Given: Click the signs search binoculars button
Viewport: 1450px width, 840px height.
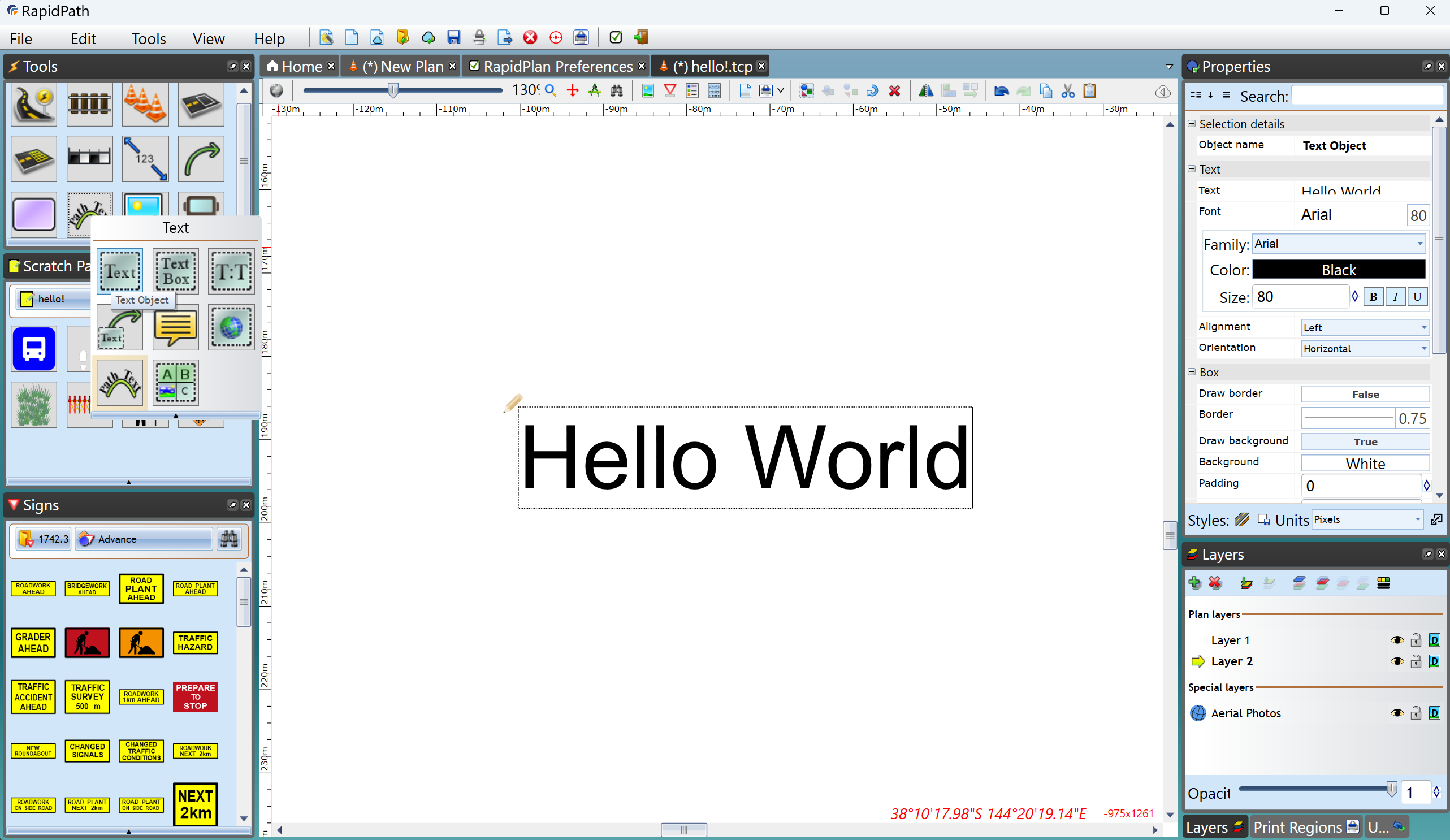Looking at the screenshot, I should pos(229,539).
